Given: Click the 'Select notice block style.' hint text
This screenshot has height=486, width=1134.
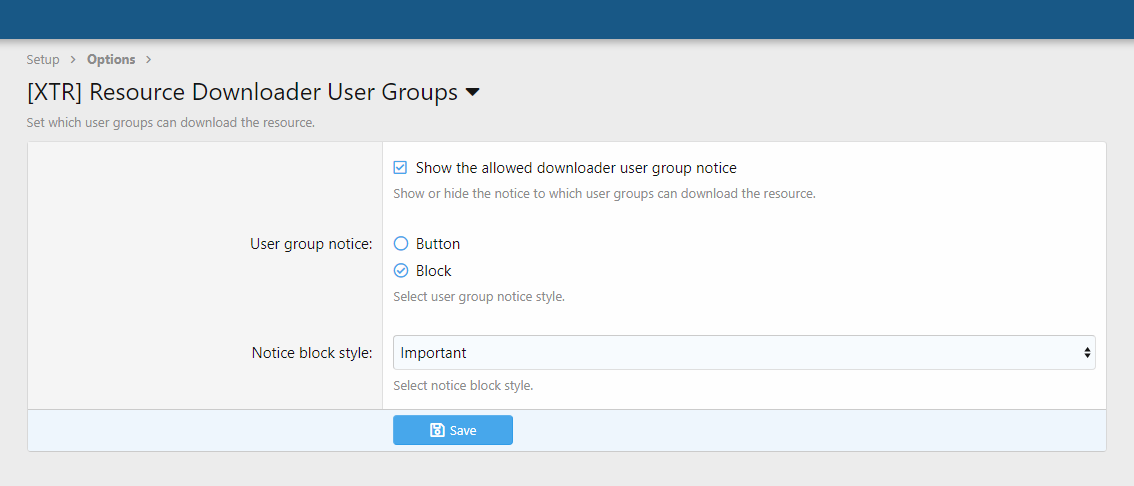Looking at the screenshot, I should 463,386.
